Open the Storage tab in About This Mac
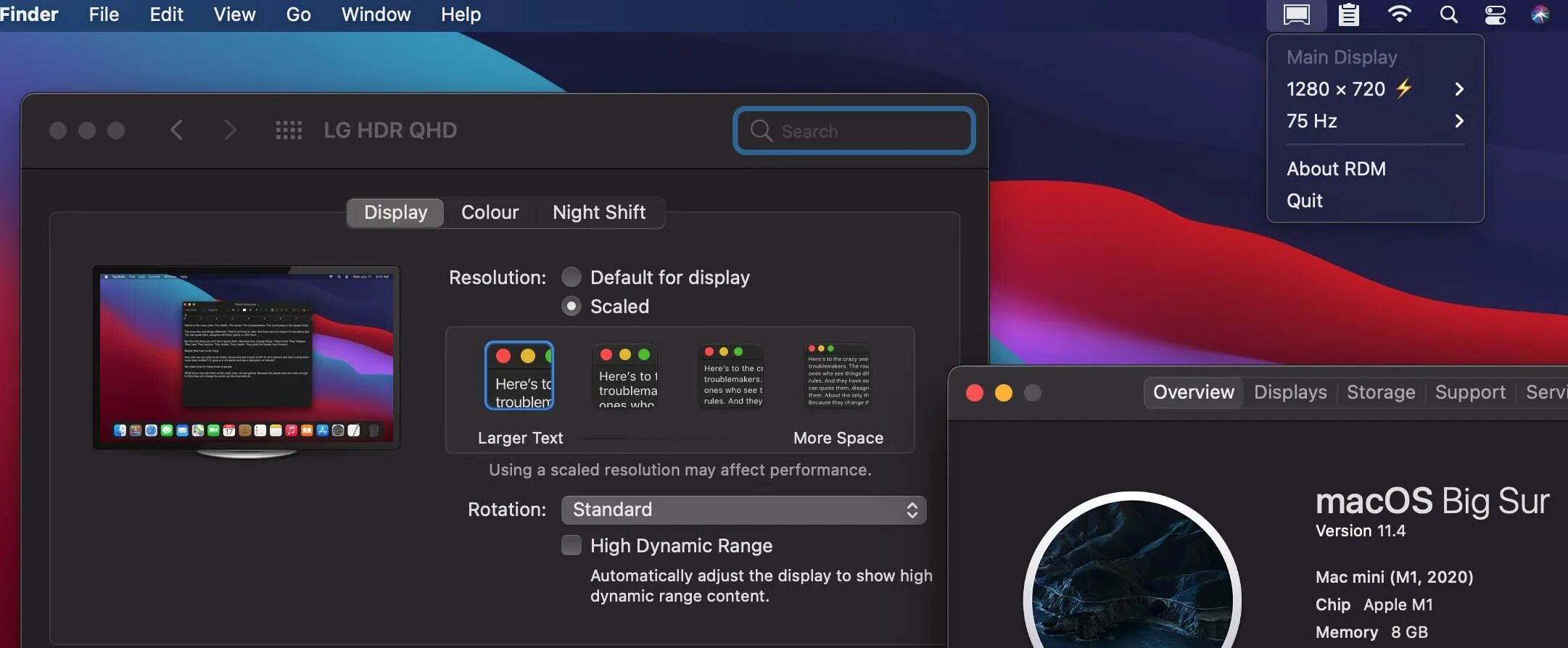 [1381, 392]
